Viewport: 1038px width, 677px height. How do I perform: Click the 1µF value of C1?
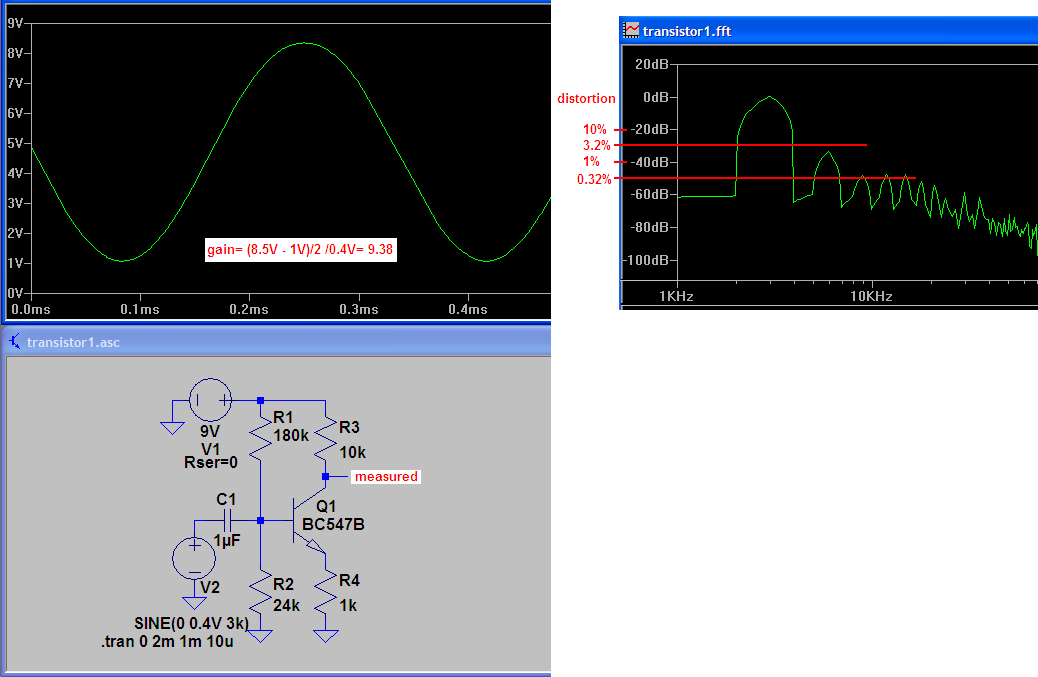(x=227, y=541)
